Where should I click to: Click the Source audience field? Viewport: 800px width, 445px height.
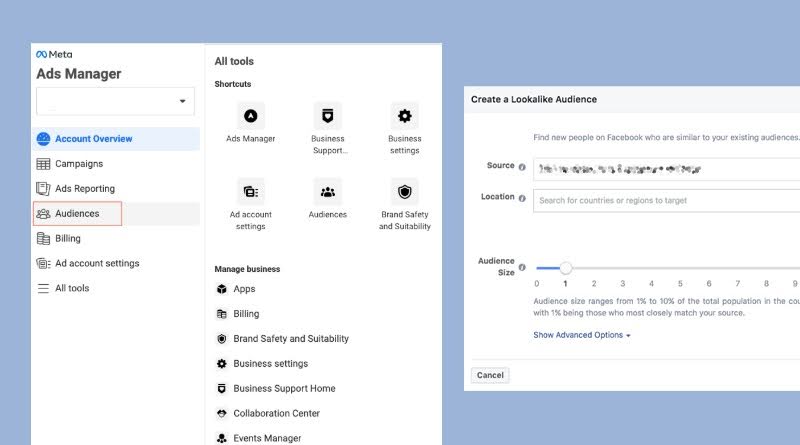[x=667, y=169]
